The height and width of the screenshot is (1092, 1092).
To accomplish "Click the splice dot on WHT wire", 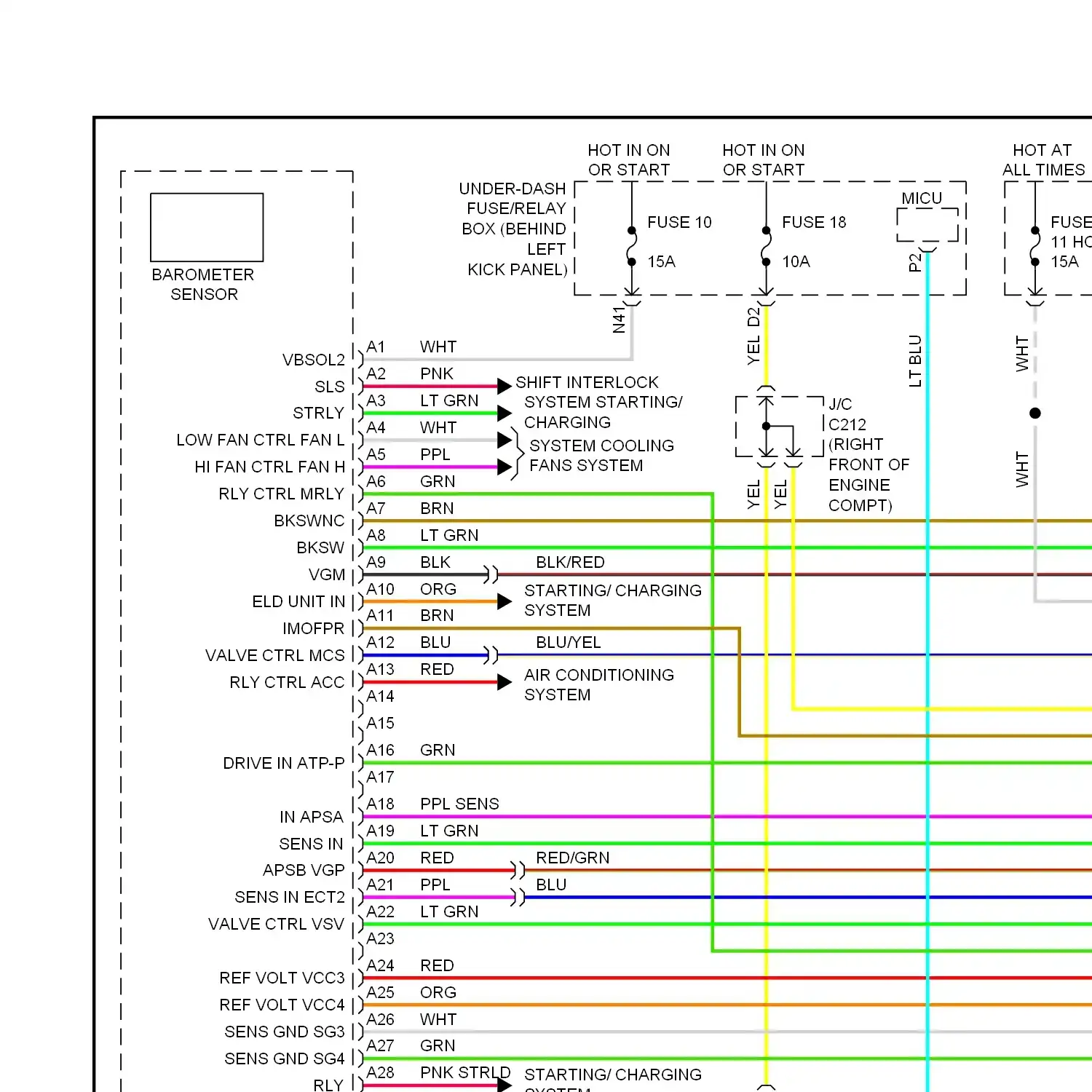I will coord(1035,414).
